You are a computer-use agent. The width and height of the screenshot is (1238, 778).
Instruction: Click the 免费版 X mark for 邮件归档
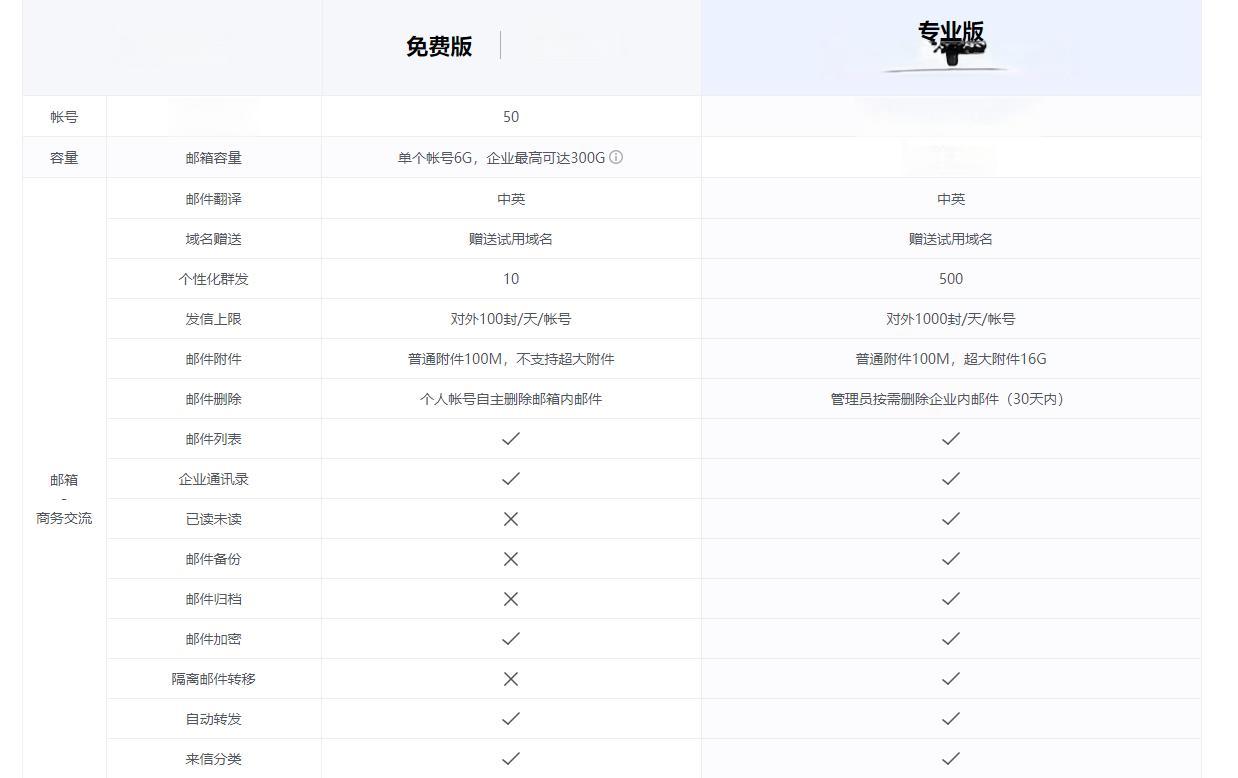point(511,599)
